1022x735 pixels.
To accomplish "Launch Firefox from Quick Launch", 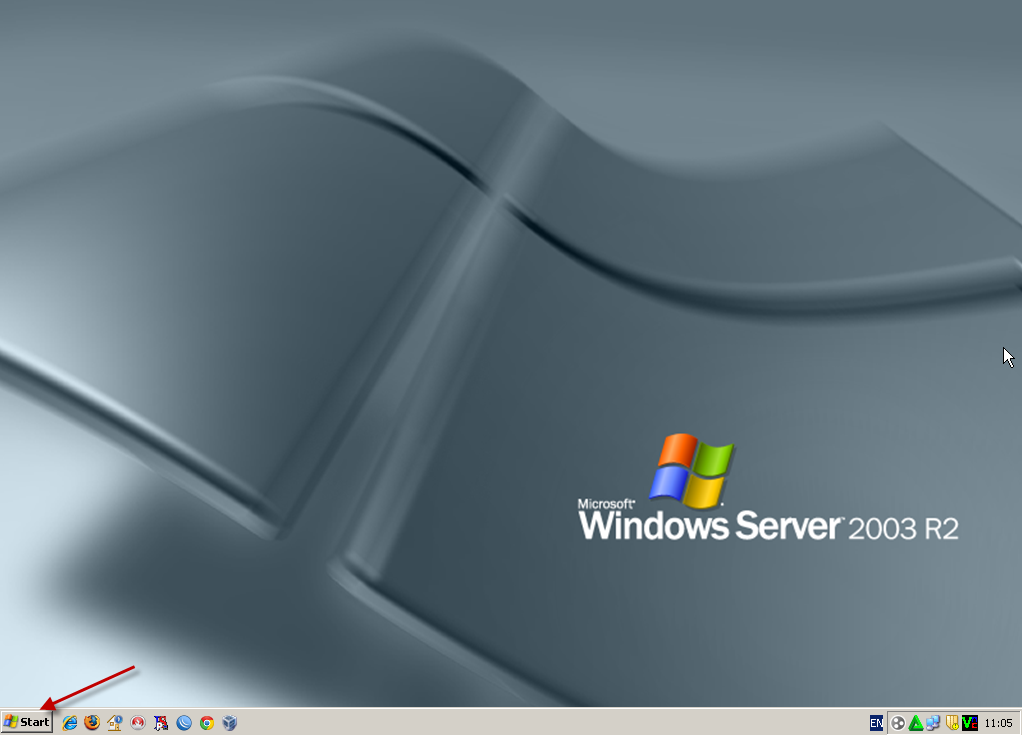I will tap(92, 723).
